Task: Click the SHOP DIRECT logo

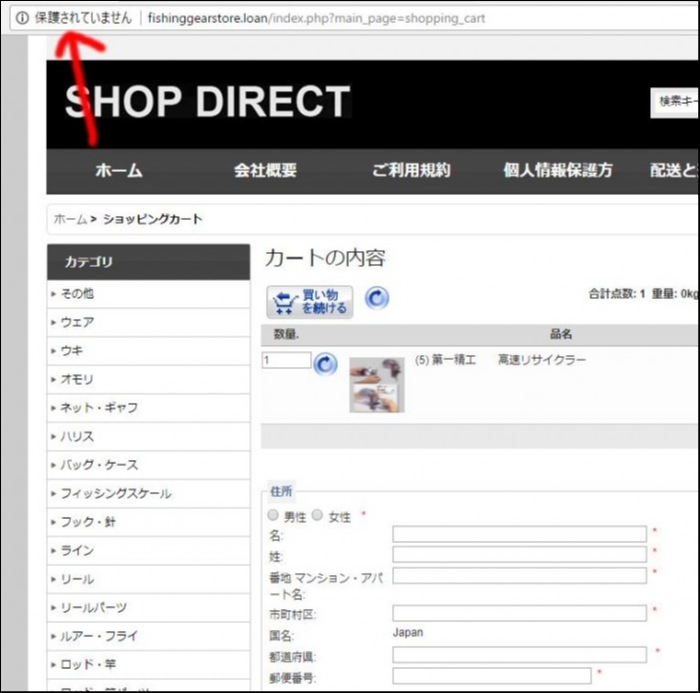Action: point(207,102)
